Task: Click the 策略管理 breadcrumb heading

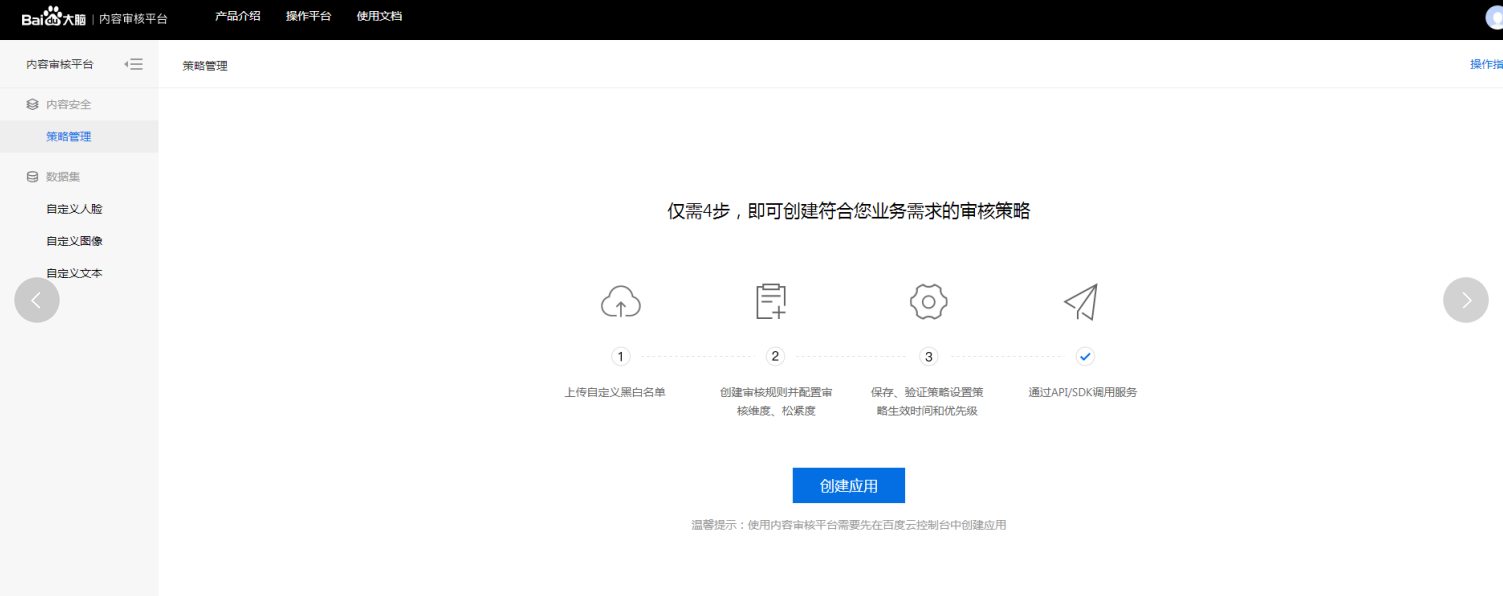Action: (205, 66)
